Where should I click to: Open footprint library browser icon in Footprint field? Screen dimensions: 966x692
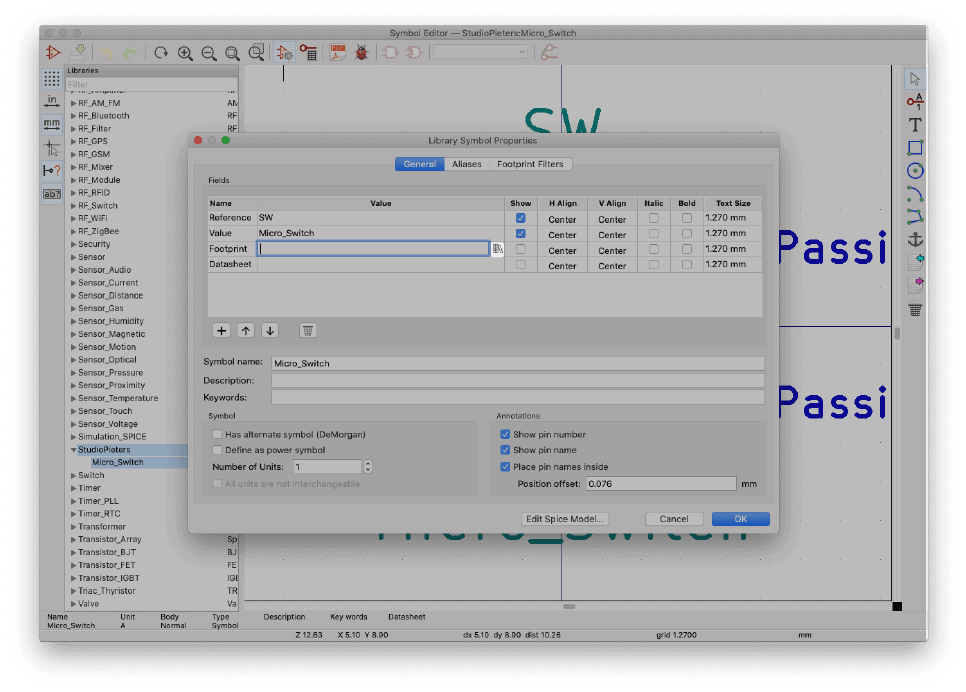pos(497,249)
